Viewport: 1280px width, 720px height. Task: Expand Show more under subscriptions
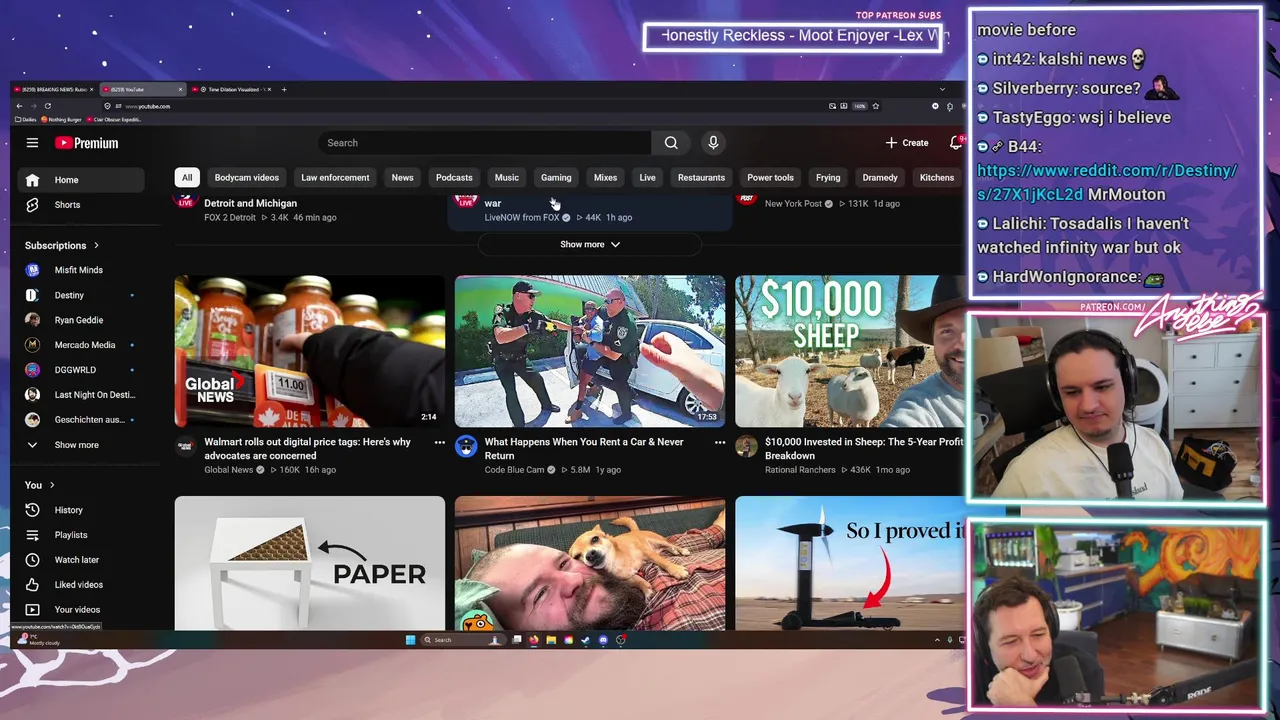82,445
